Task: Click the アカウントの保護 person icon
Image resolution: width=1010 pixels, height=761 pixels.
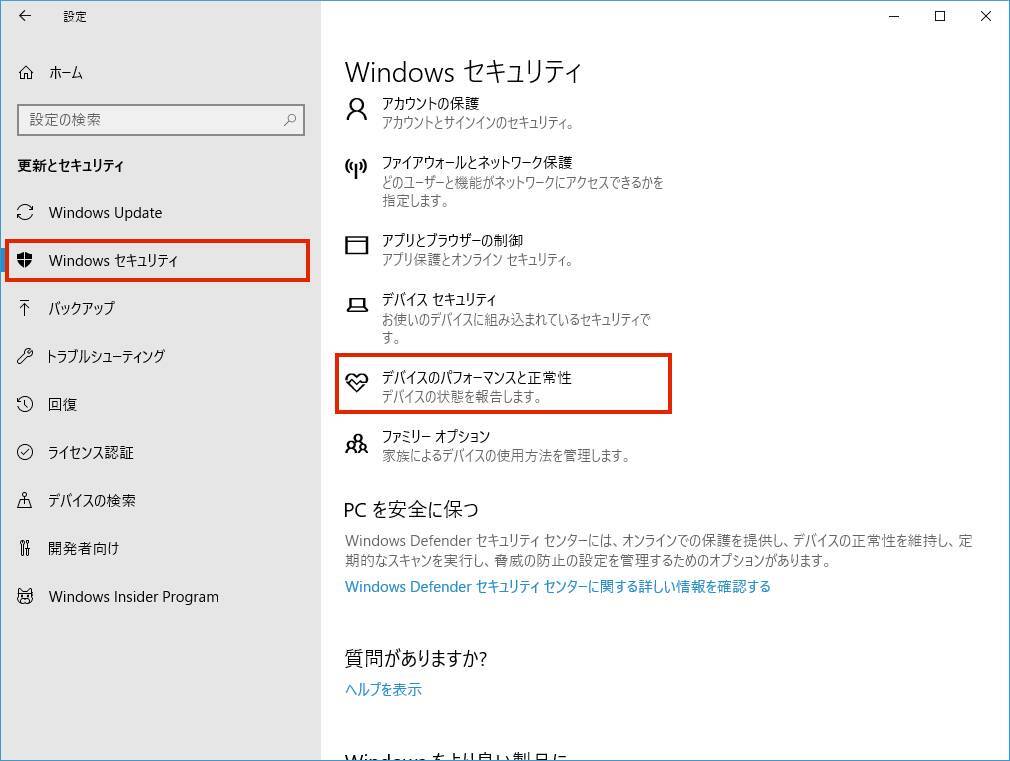Action: pyautogui.click(x=357, y=109)
